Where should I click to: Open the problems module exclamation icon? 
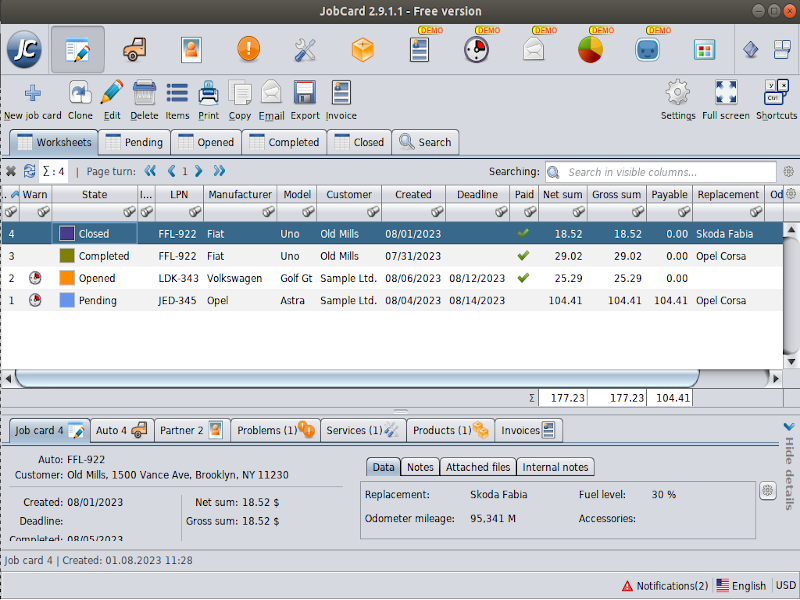click(x=248, y=49)
